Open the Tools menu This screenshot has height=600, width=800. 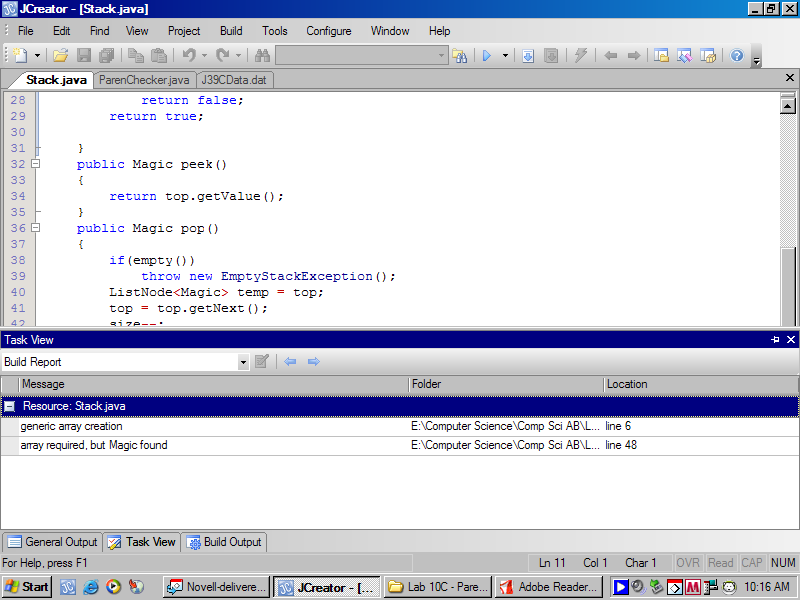[x=274, y=31]
